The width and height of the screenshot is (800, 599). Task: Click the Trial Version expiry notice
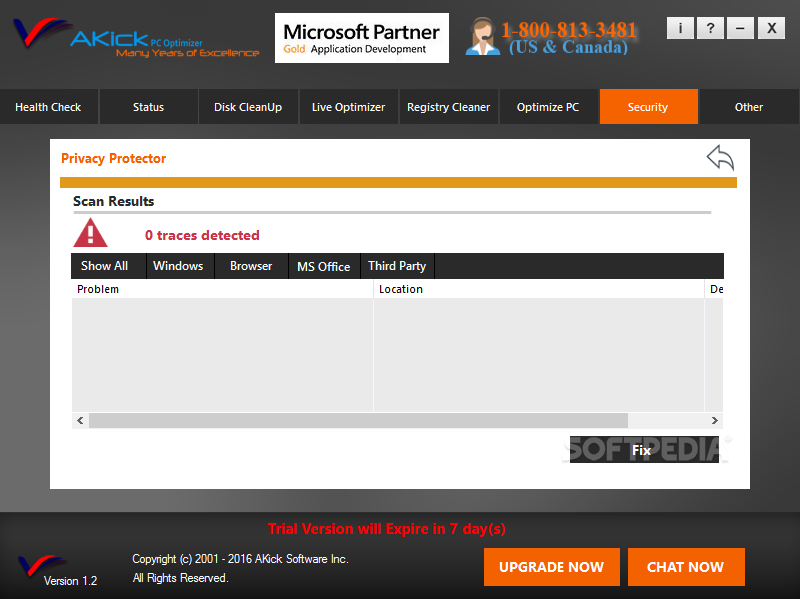click(x=387, y=529)
